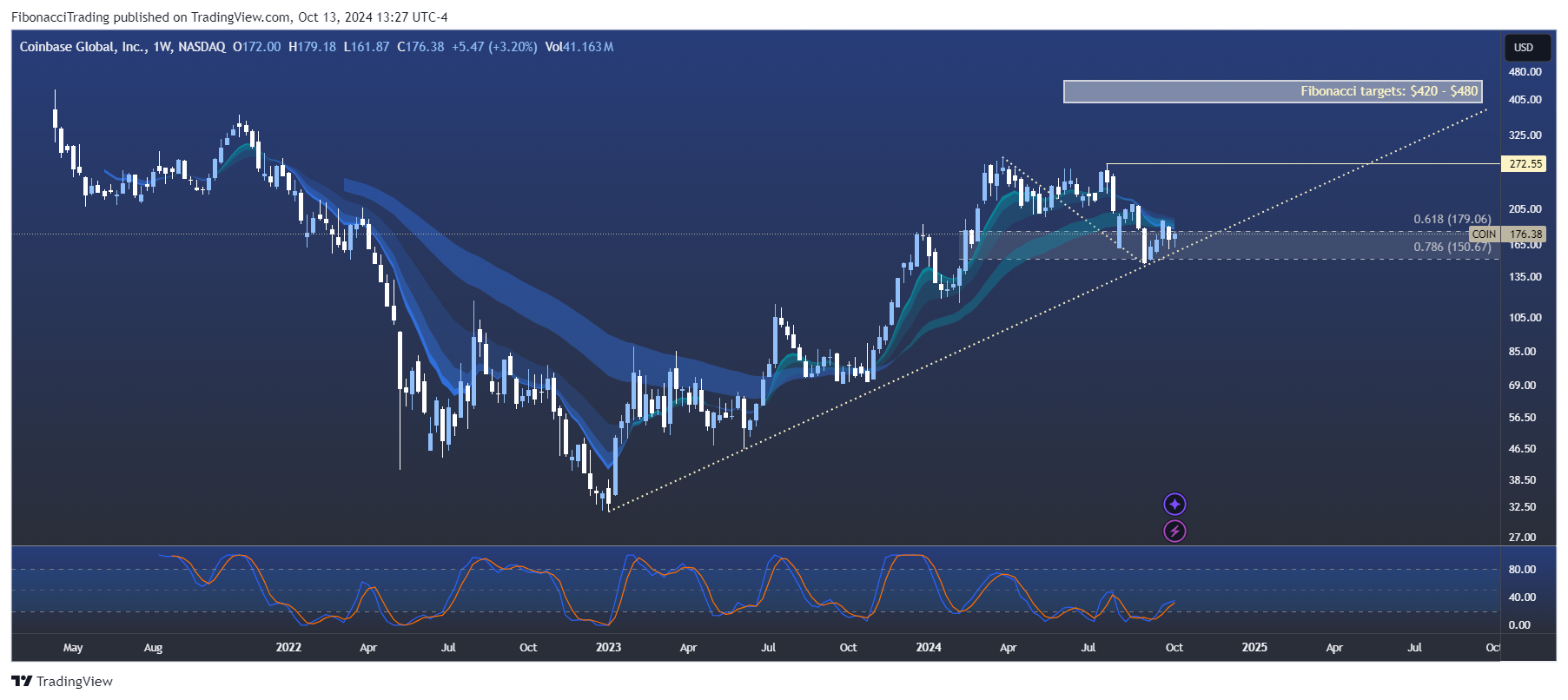Viewport: 1568px width, 700px height.
Task: Click the 0.786 (150.67) Fibonacci level label
Action: point(1452,248)
